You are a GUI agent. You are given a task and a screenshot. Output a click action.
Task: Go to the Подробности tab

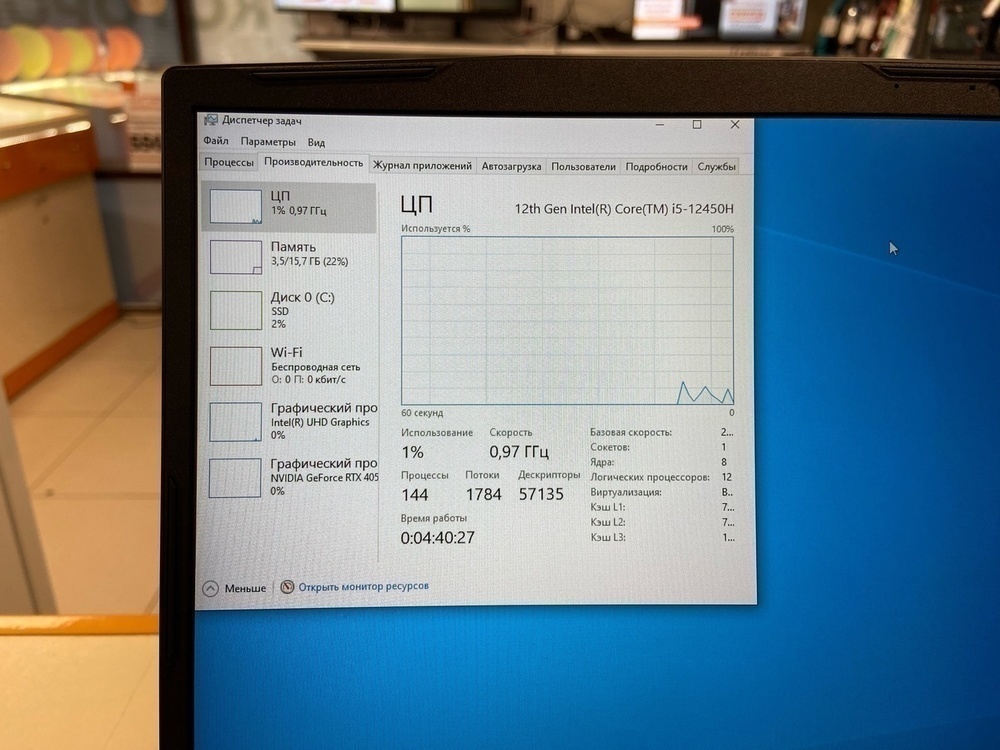[x=656, y=166]
